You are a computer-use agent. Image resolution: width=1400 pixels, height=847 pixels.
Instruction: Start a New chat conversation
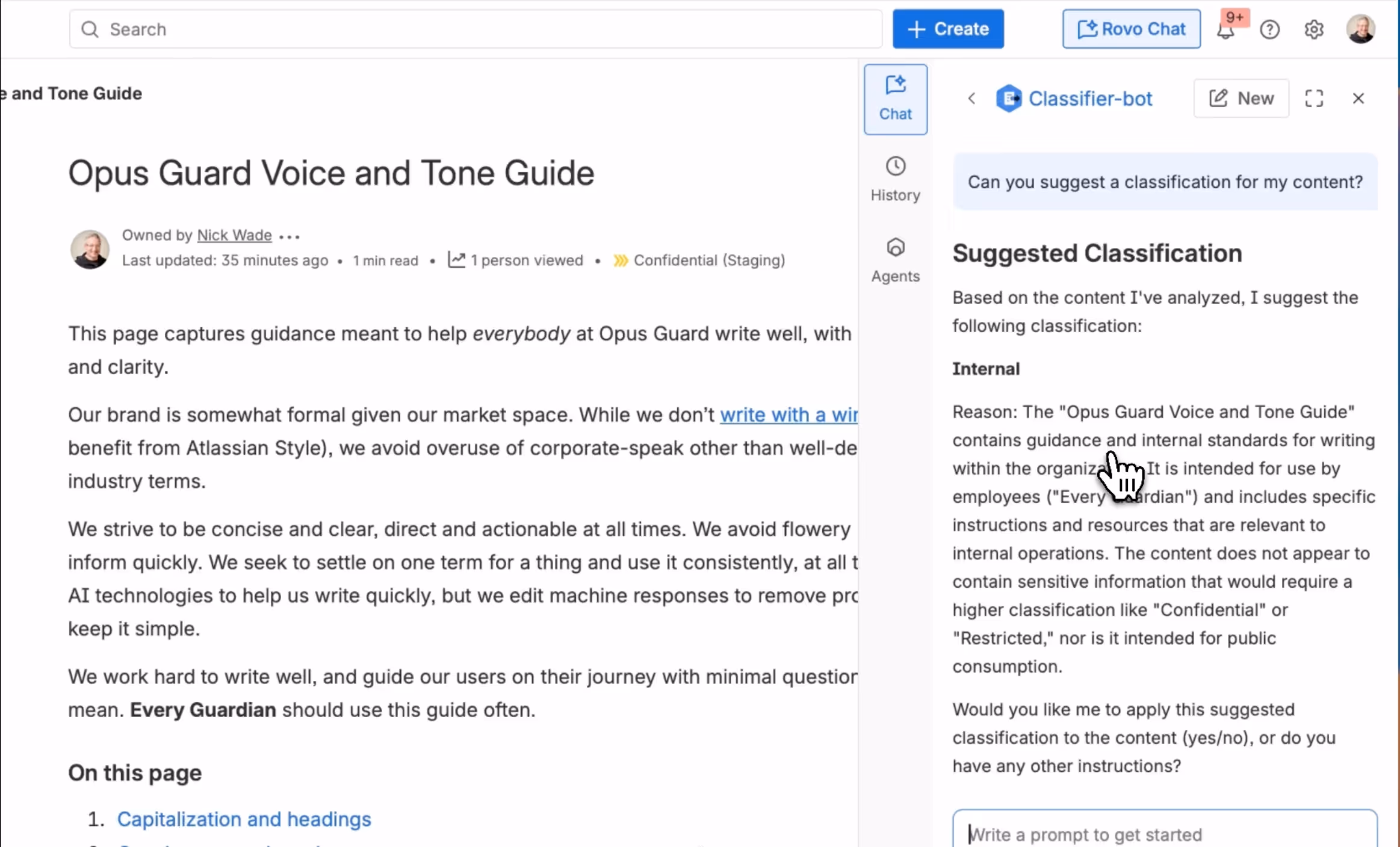1241,98
